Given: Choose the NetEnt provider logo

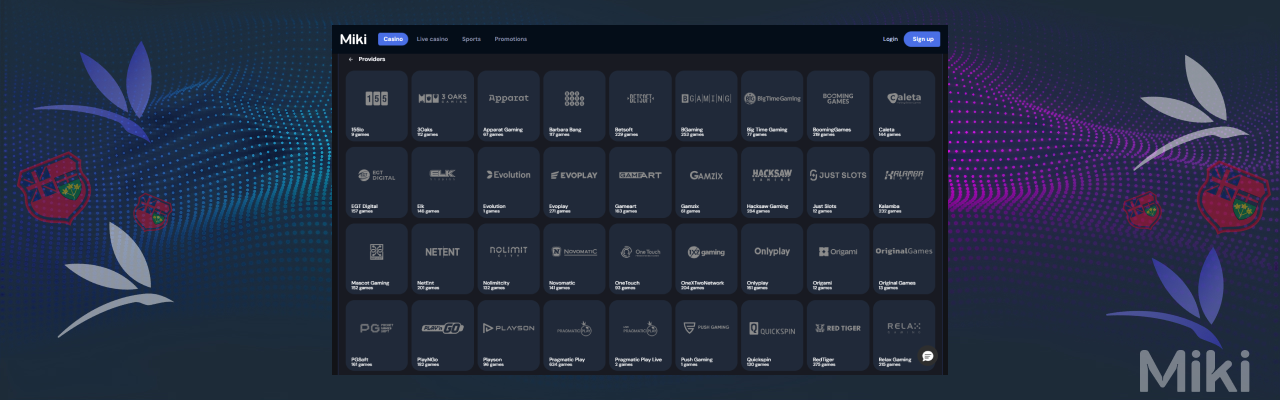Looking at the screenshot, I should [442, 252].
